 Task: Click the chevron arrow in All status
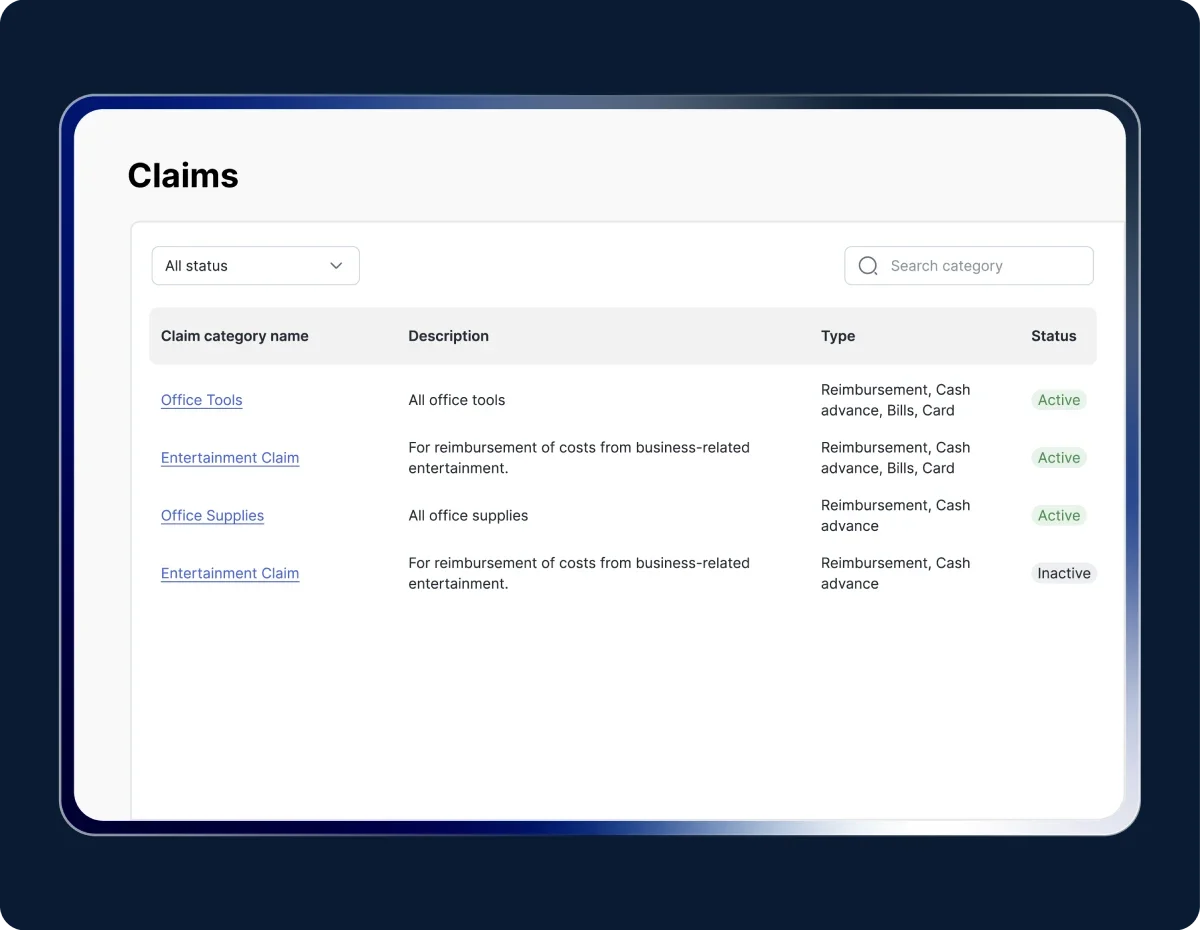pyautogui.click(x=336, y=266)
